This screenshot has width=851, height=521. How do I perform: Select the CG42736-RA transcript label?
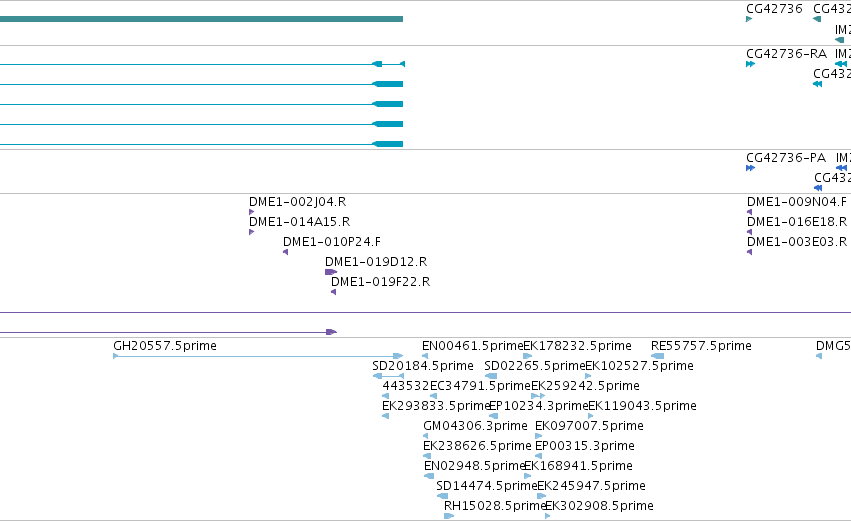tap(786, 54)
